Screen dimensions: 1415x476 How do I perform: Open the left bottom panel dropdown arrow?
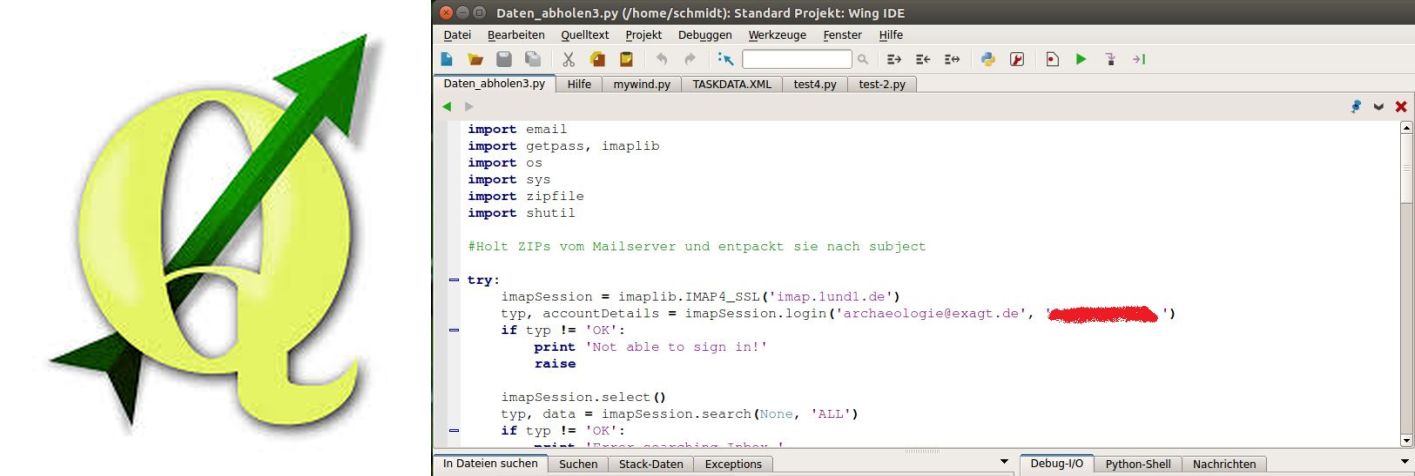1004,464
